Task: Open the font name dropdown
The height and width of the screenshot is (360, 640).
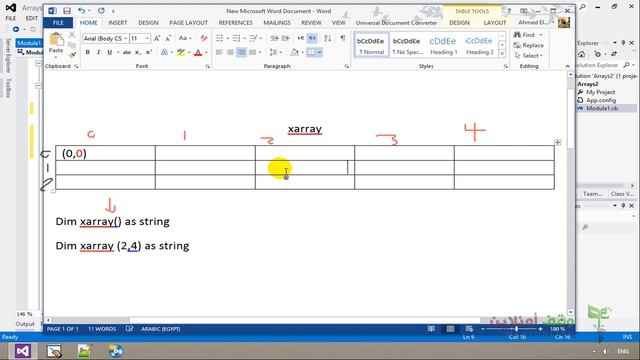Action: tap(126, 38)
